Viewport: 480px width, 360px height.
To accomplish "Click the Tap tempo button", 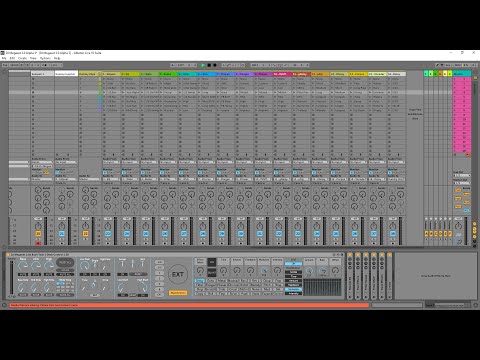I will [x=5, y=65].
